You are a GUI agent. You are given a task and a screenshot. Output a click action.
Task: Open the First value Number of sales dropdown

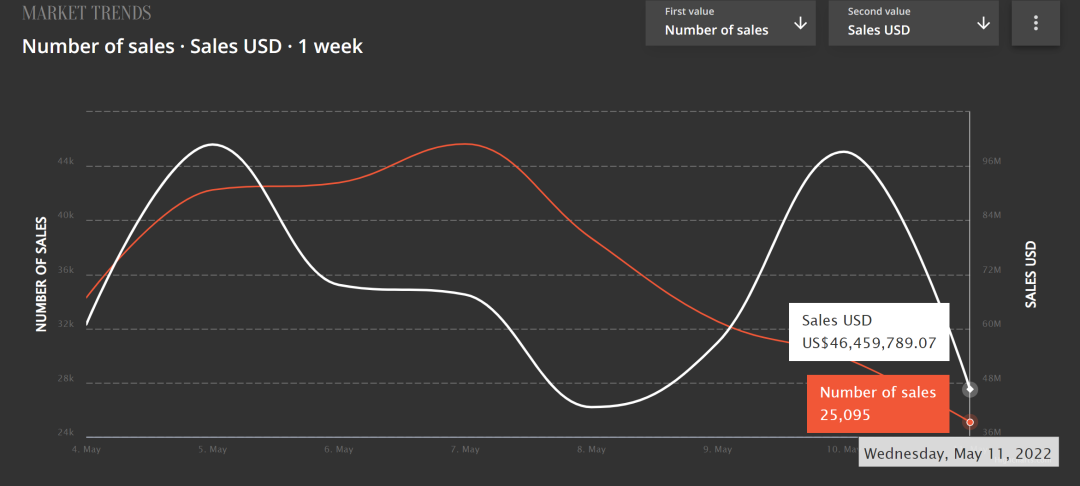click(x=730, y=23)
